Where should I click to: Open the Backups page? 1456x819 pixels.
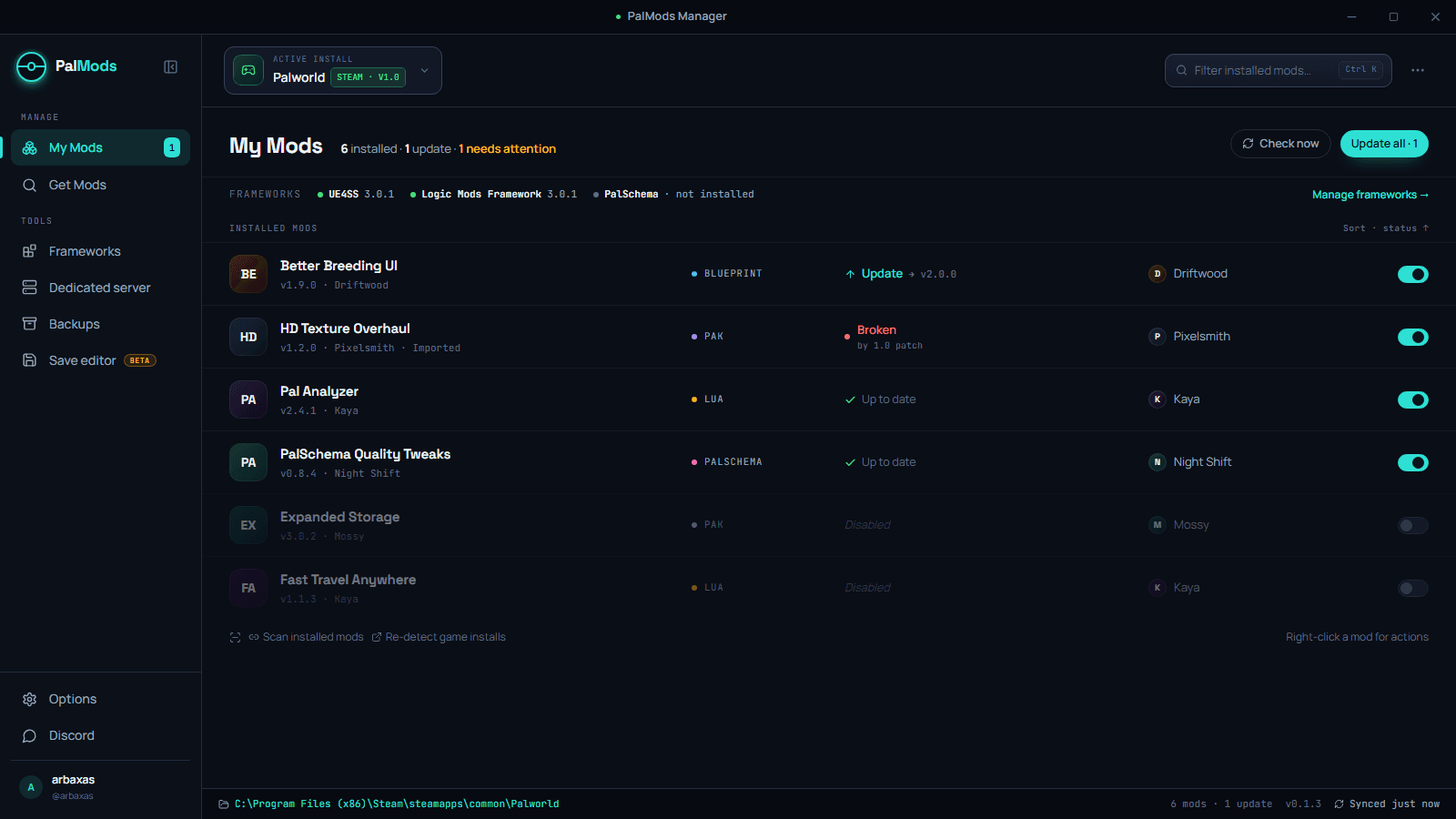pos(100,324)
